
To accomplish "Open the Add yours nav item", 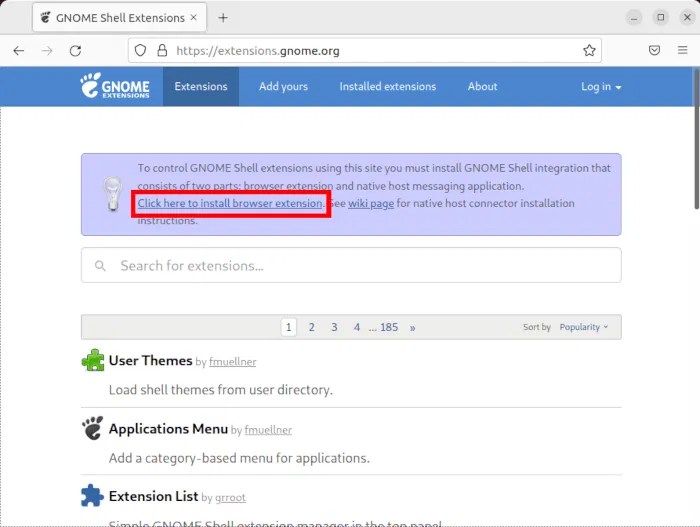I will [x=283, y=86].
